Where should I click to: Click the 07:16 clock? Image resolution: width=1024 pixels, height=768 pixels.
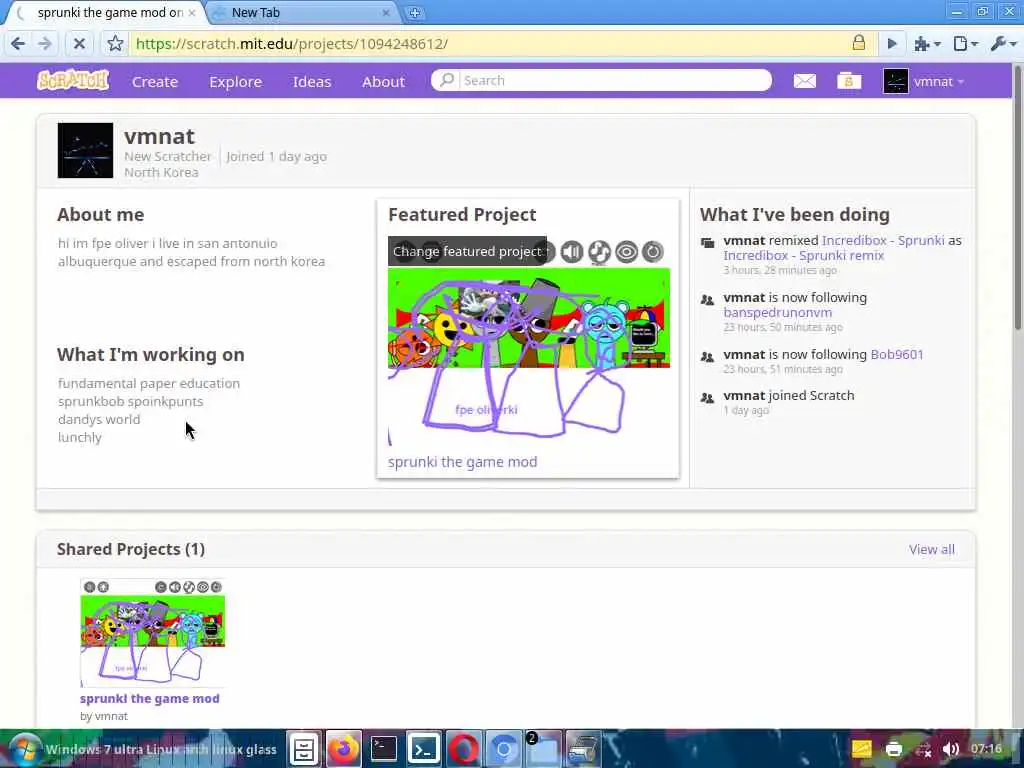tap(986, 749)
